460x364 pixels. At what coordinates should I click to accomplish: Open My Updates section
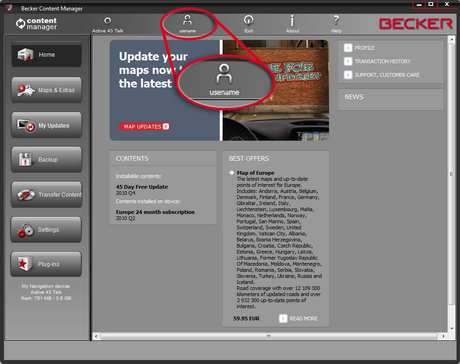(46, 125)
